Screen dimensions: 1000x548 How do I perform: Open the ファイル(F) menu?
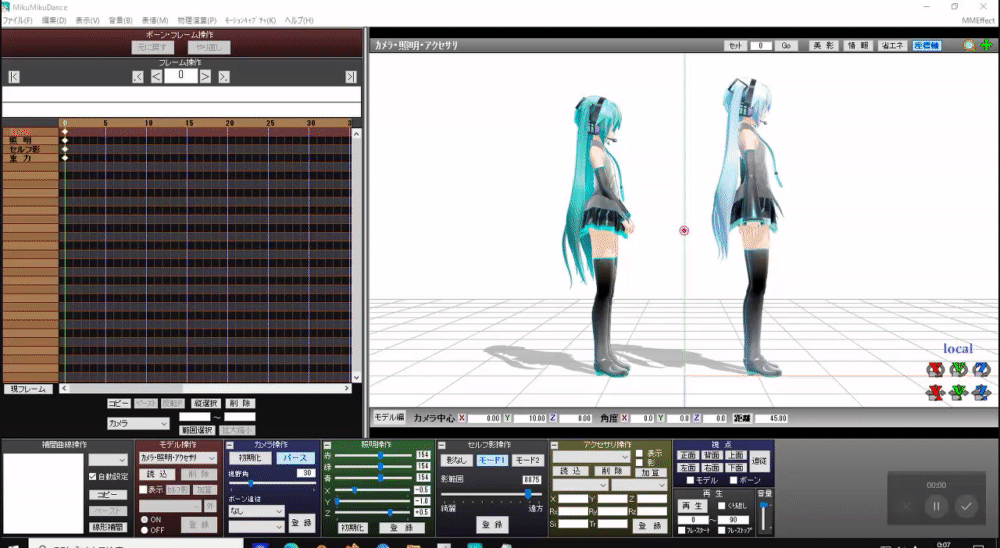[17, 20]
